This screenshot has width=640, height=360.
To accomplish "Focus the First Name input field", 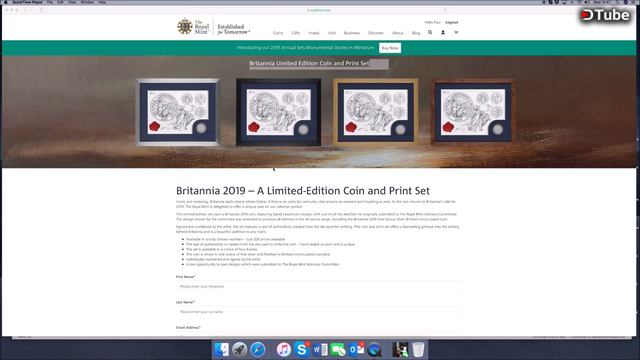I will click(x=319, y=287).
